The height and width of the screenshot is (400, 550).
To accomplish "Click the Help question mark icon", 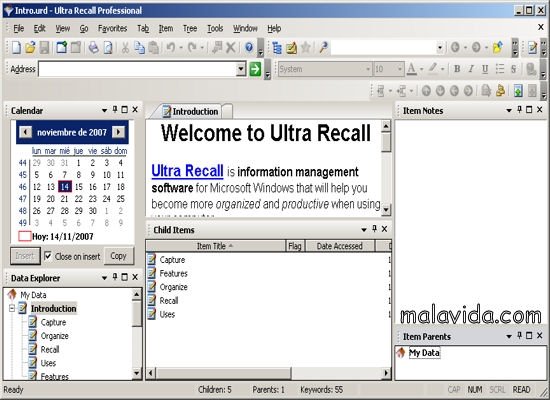I will [x=249, y=47].
